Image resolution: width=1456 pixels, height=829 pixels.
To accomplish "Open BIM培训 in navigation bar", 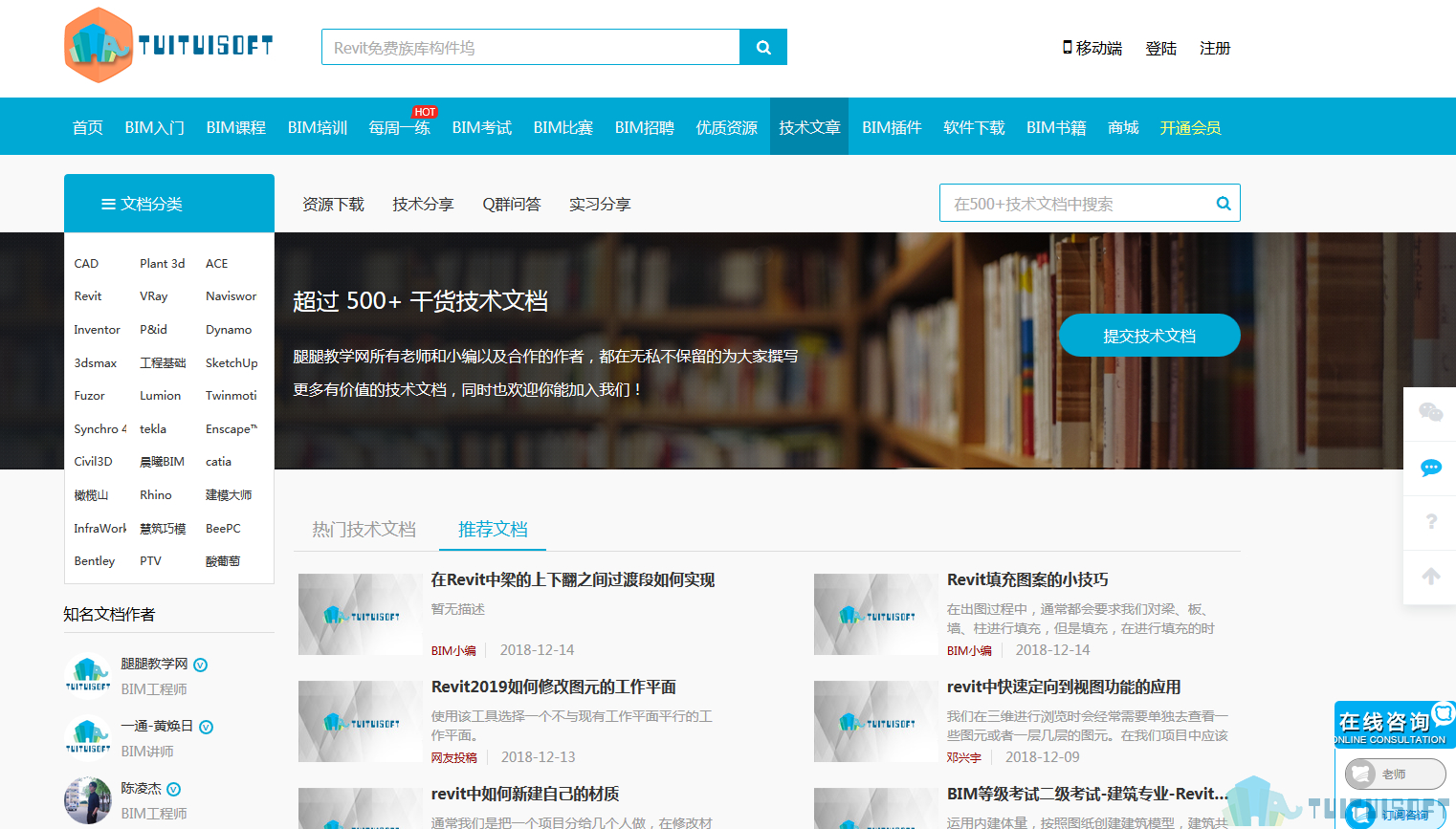I will (317, 127).
